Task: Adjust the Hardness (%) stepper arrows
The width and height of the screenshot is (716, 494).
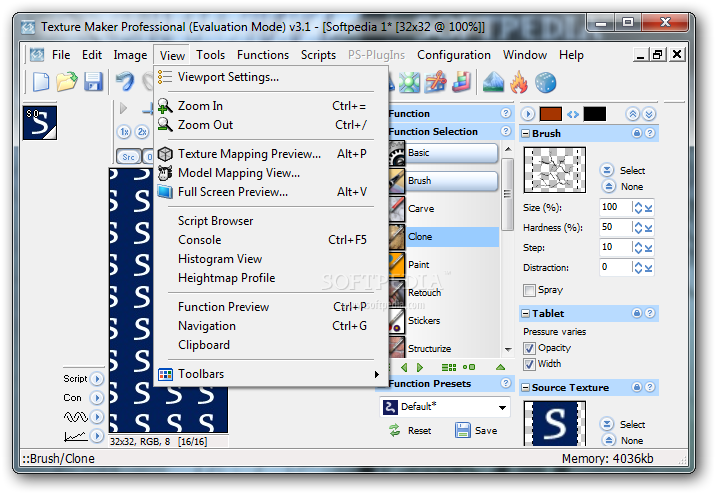Action: (638, 227)
